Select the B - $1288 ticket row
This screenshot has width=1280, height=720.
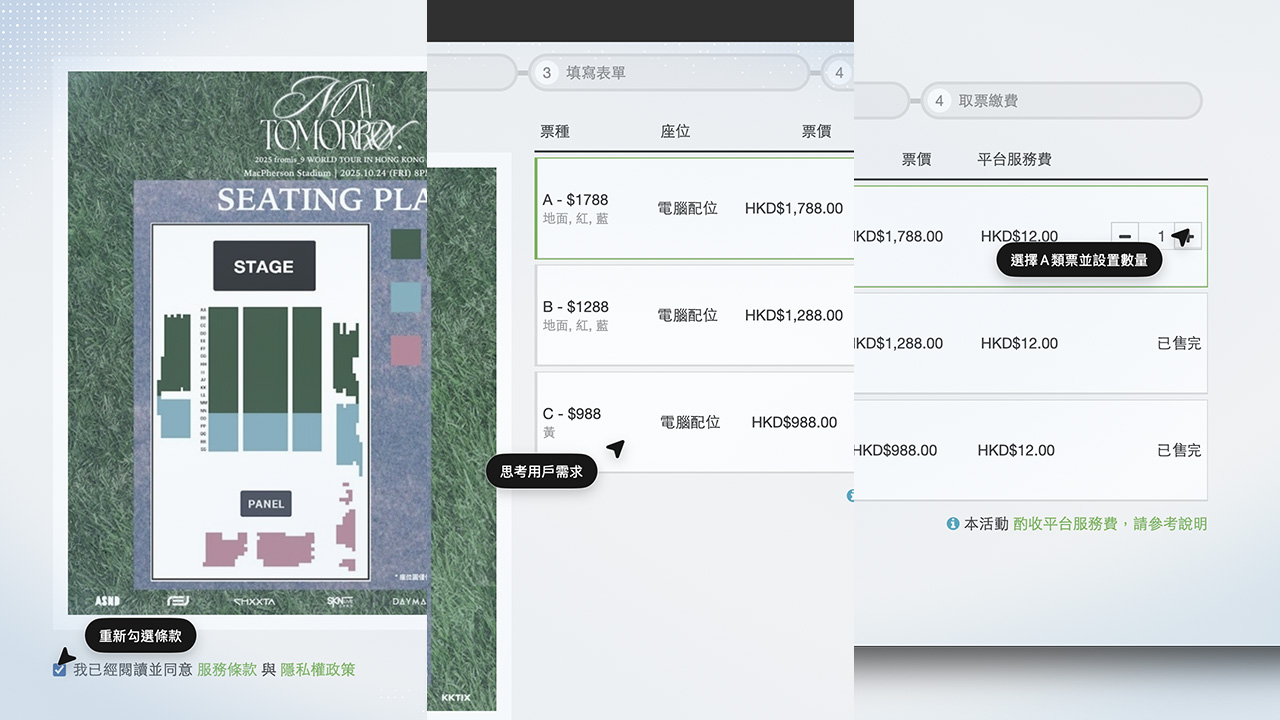pos(690,315)
